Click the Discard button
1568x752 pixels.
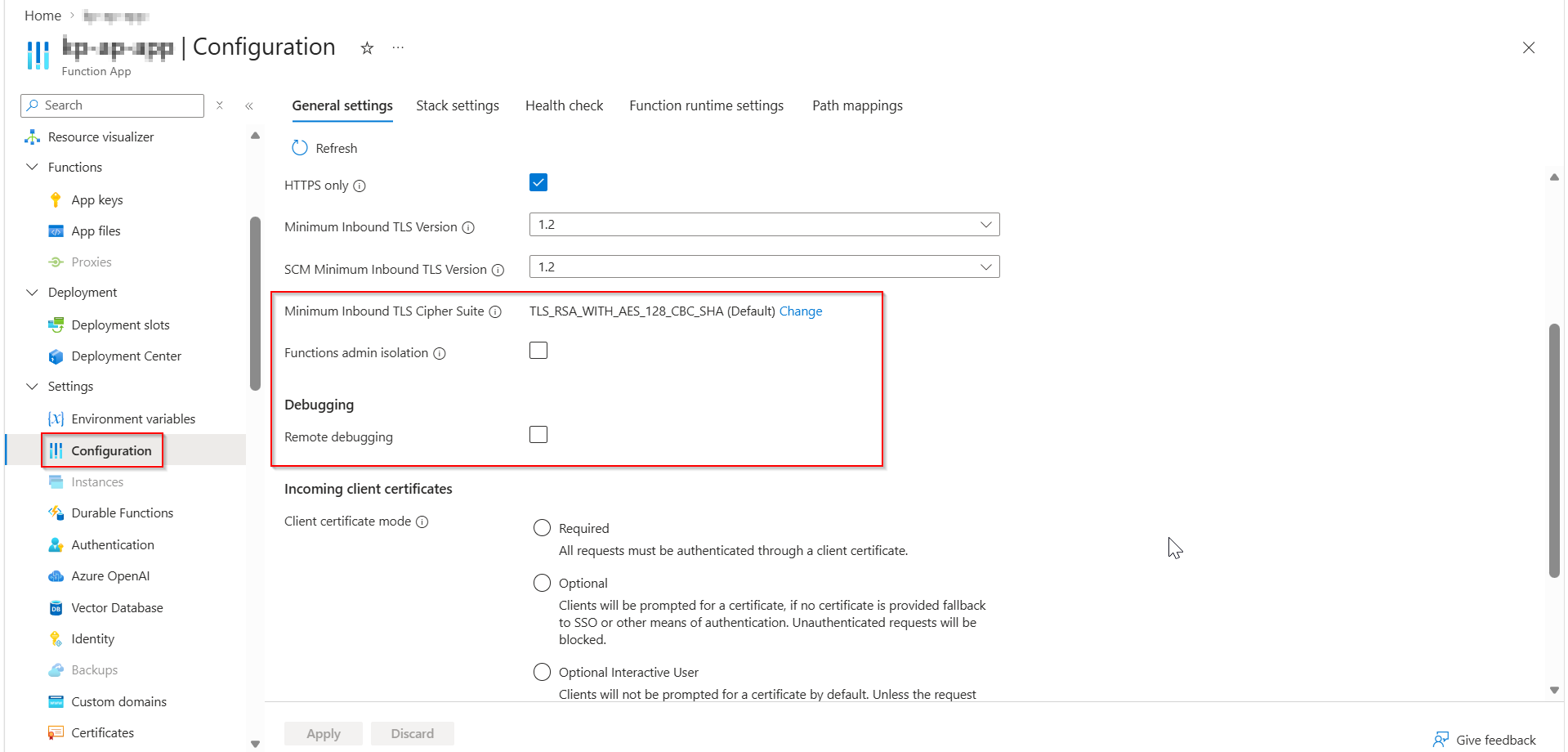(x=413, y=733)
